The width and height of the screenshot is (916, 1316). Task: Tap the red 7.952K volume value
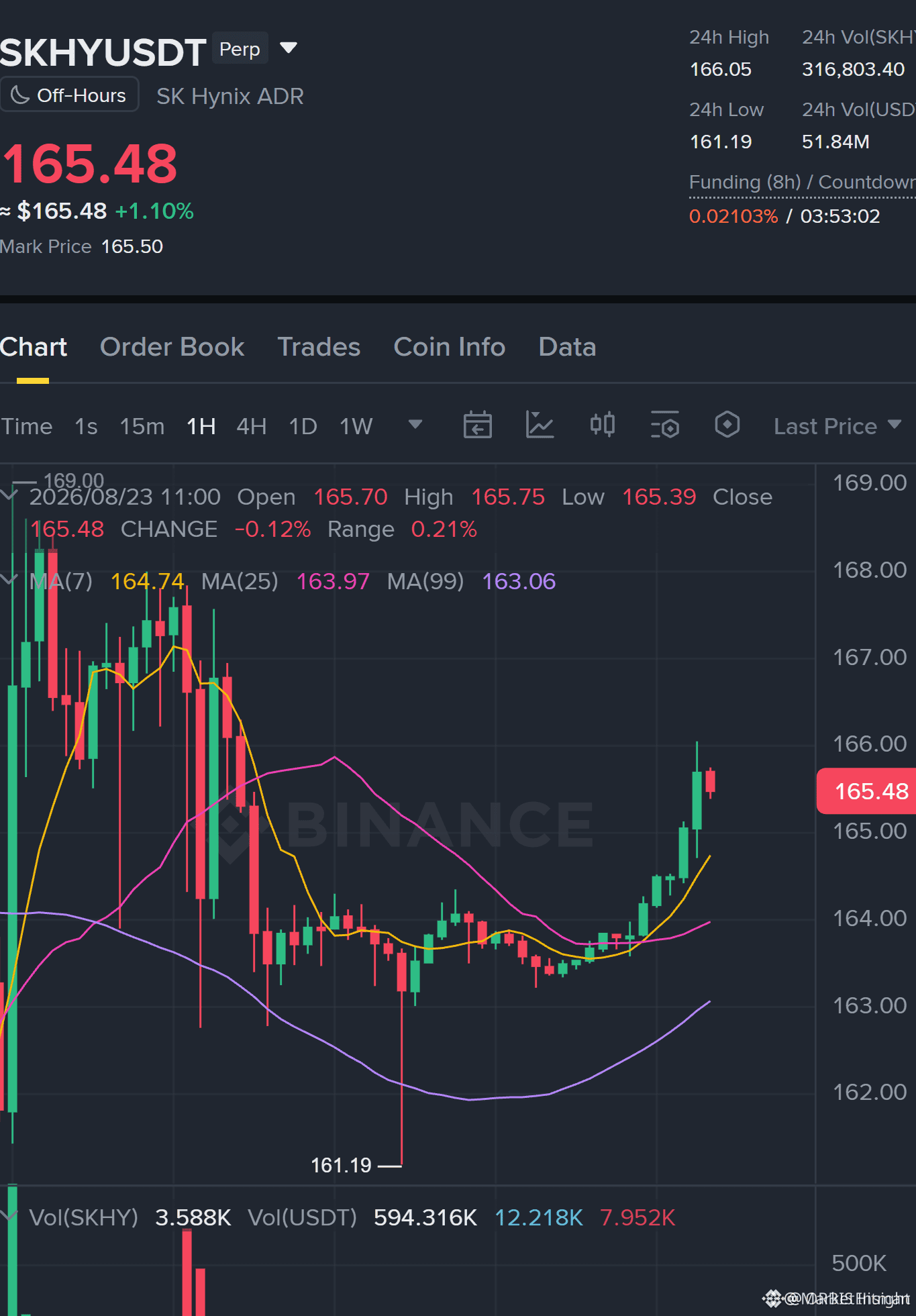tap(638, 1217)
